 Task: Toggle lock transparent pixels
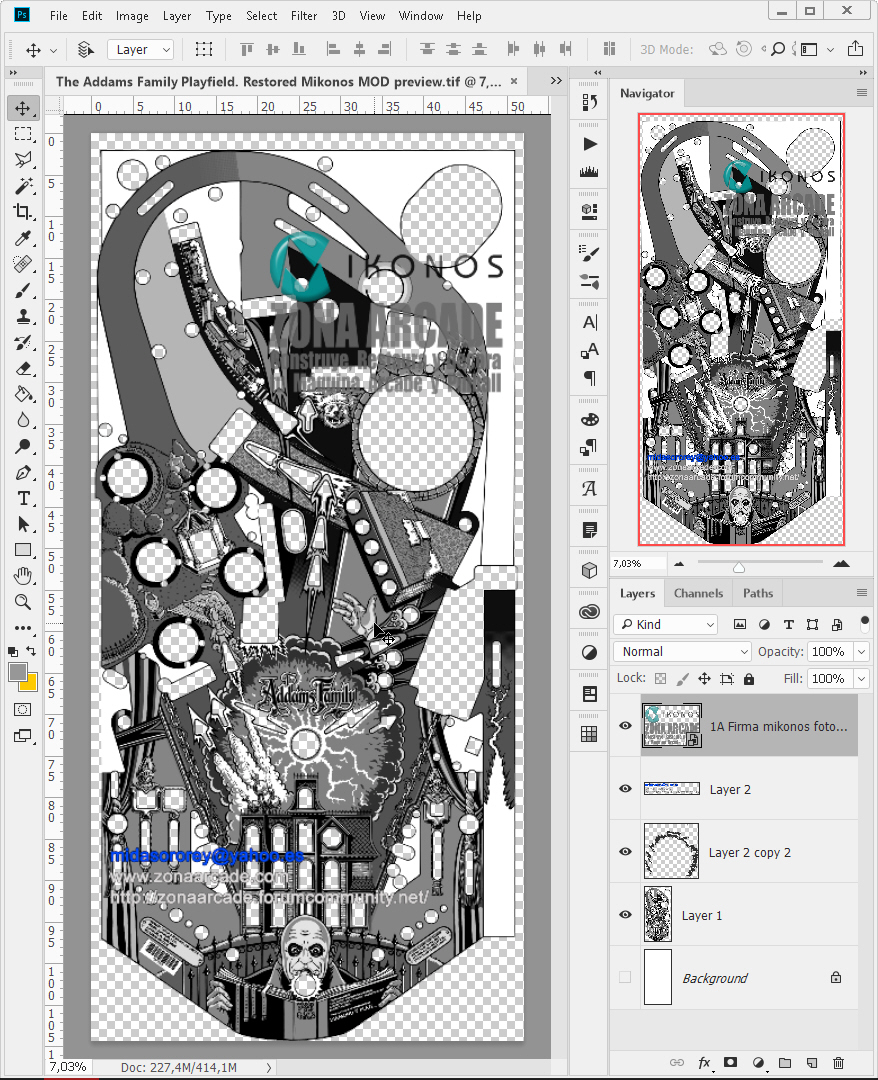pos(660,679)
